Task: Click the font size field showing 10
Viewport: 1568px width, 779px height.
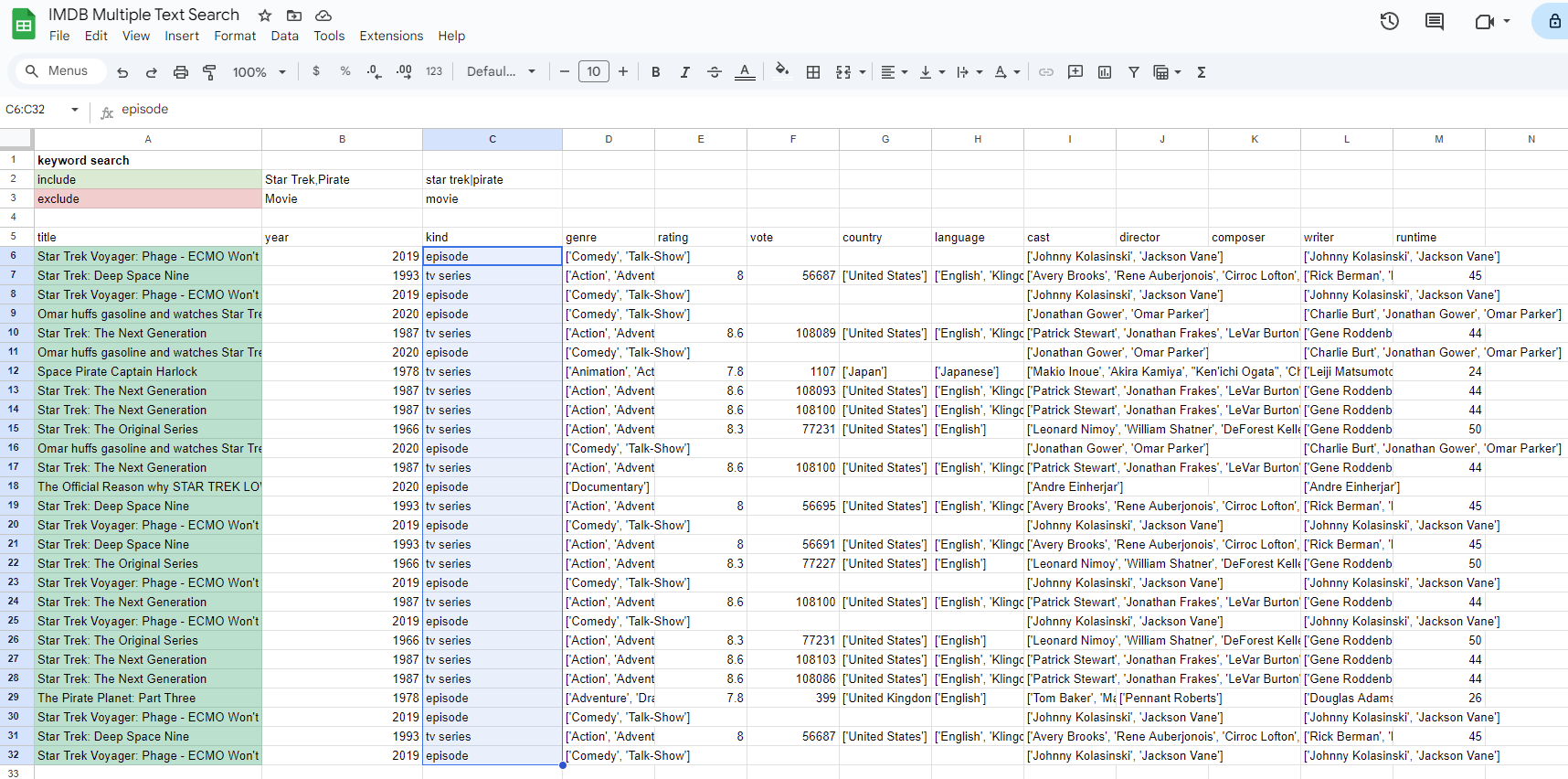Action: click(x=594, y=71)
